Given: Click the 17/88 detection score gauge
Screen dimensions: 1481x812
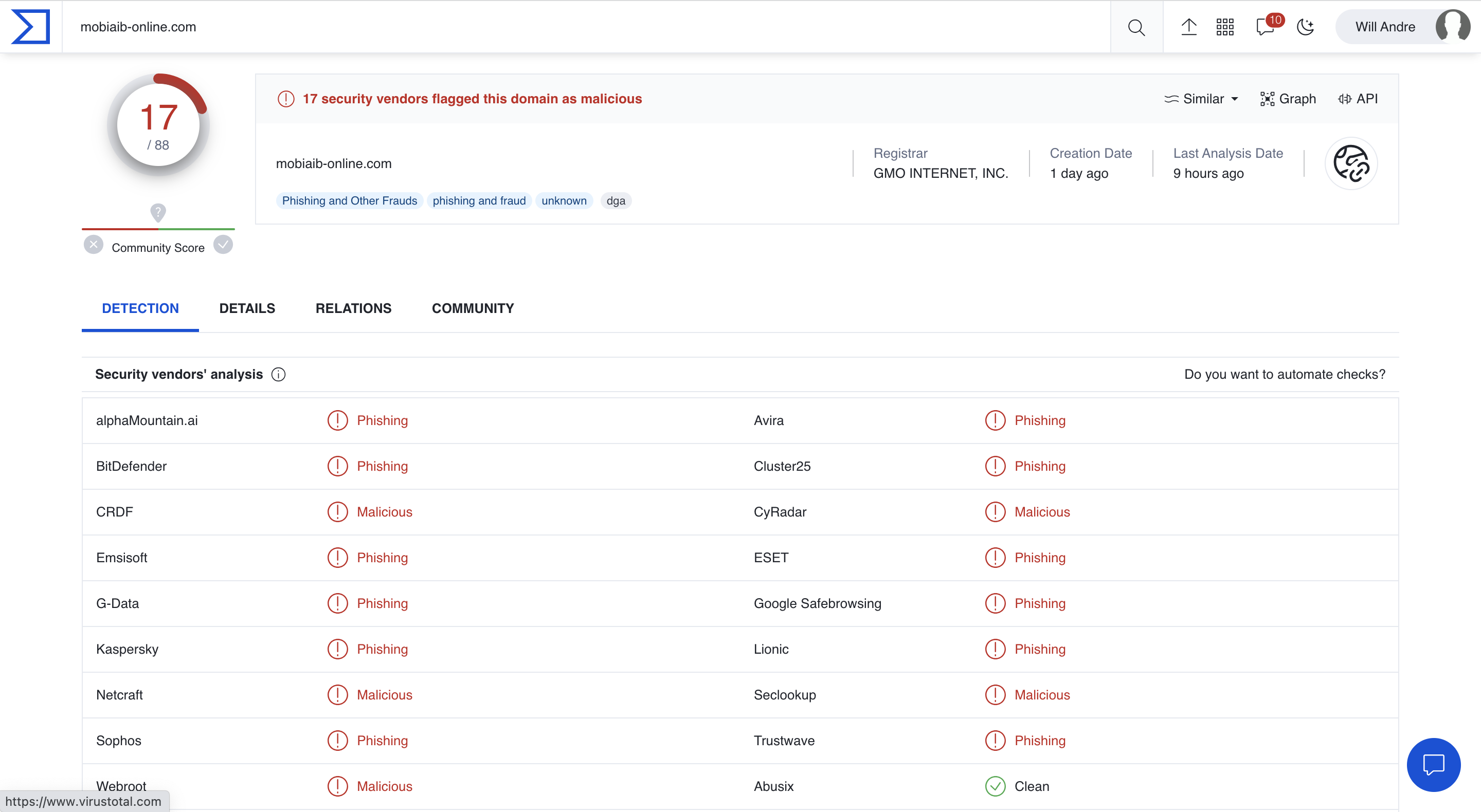Looking at the screenshot, I should pos(158,125).
